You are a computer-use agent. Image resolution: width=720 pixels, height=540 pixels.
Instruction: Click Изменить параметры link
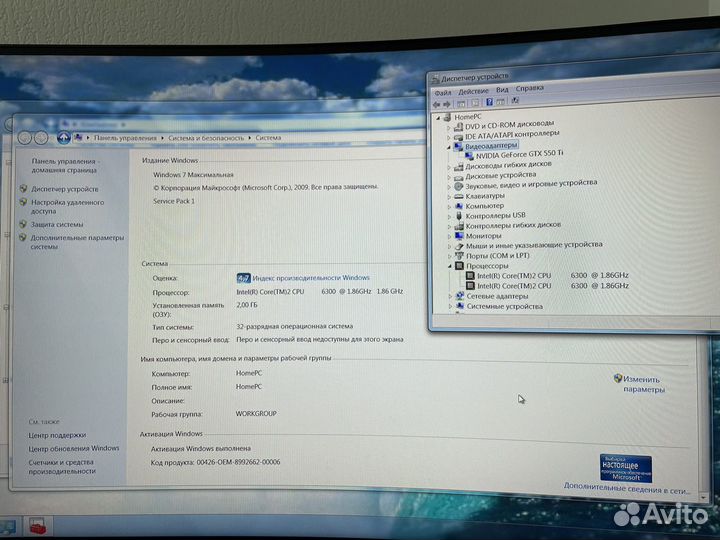tap(644, 384)
